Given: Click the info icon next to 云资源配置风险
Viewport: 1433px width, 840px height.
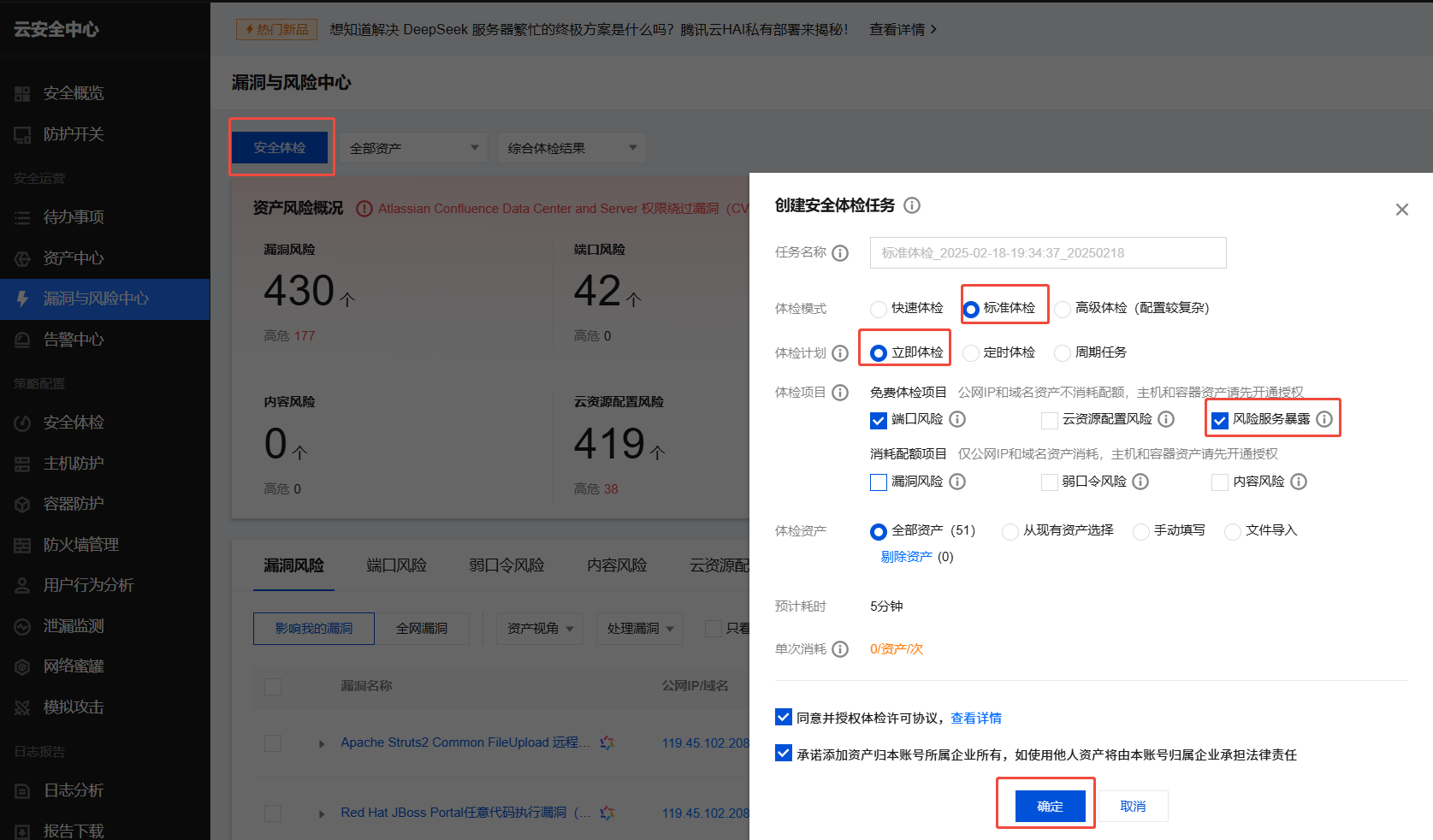Looking at the screenshot, I should click(1166, 419).
